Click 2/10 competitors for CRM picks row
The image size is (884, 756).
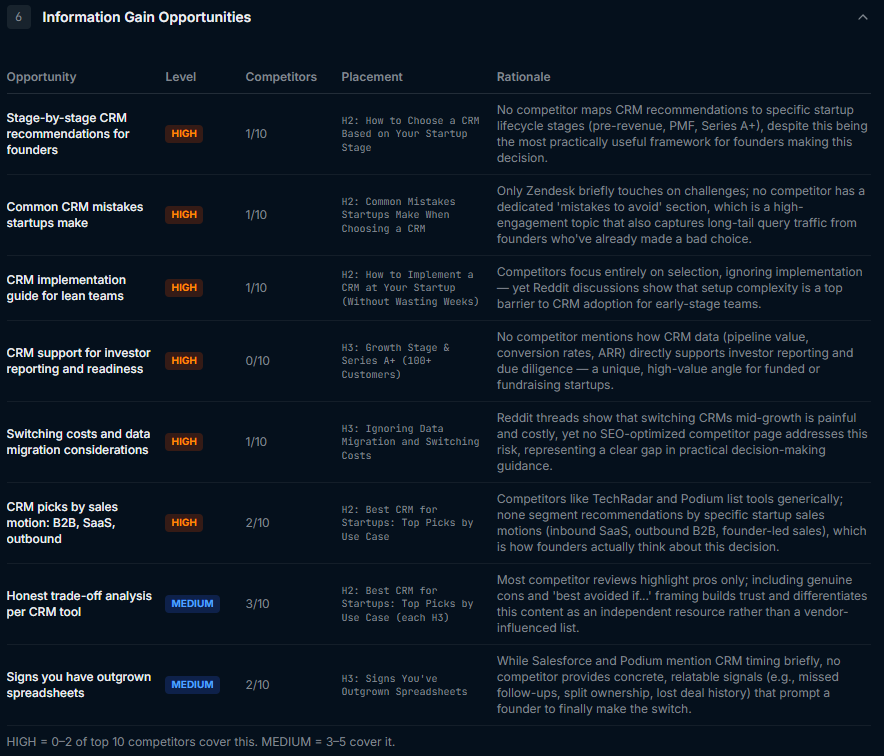click(257, 523)
